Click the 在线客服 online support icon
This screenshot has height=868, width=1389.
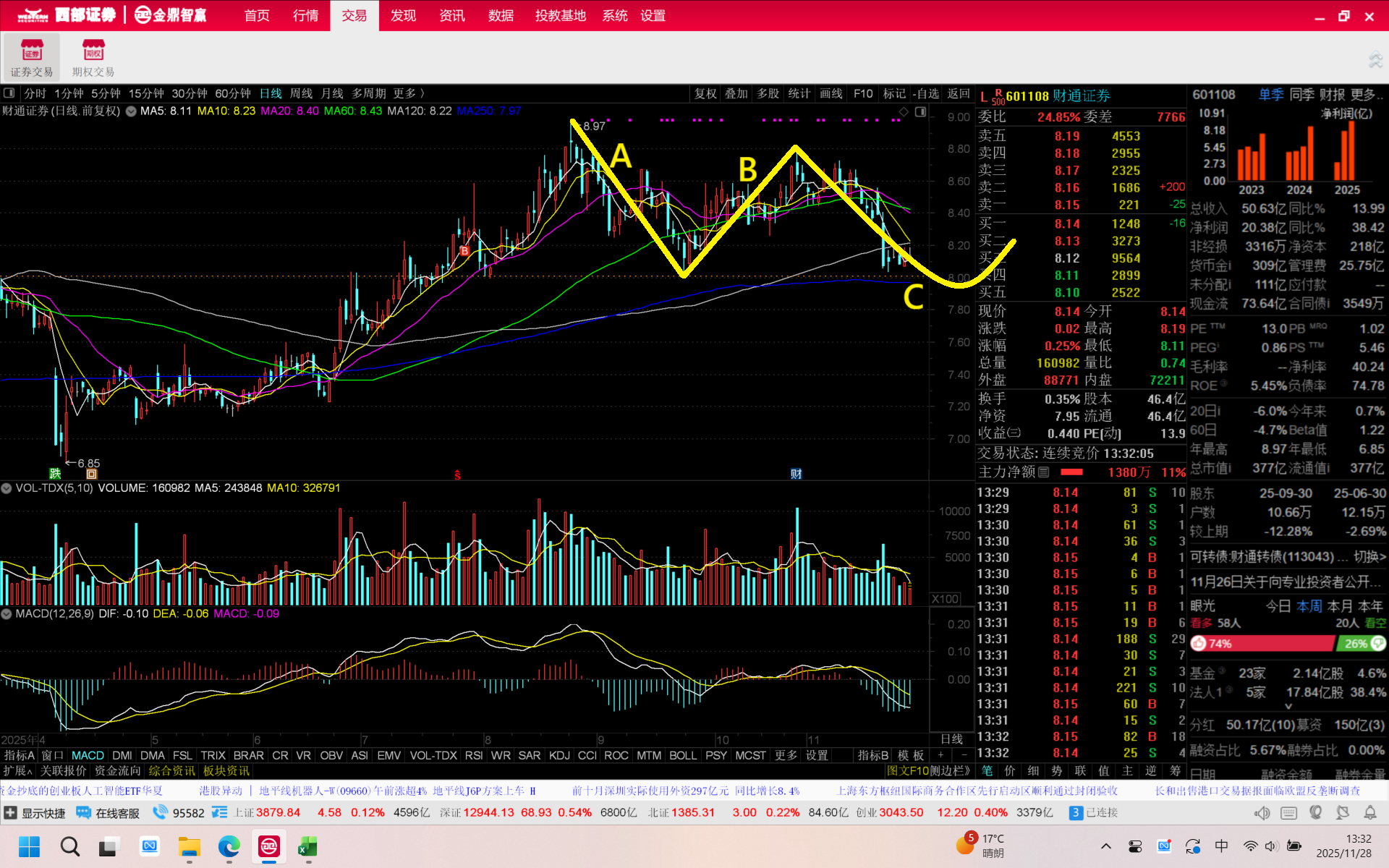pyautogui.click(x=84, y=813)
